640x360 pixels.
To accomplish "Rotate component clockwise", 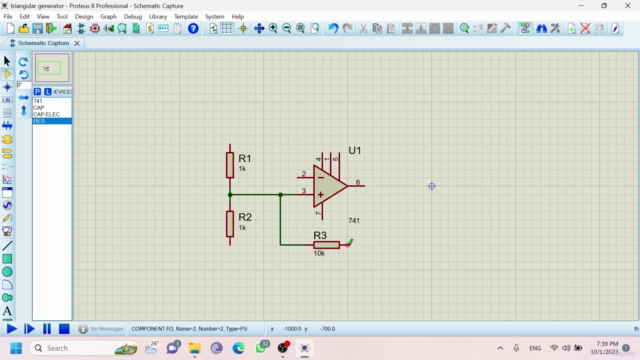I will [23, 61].
